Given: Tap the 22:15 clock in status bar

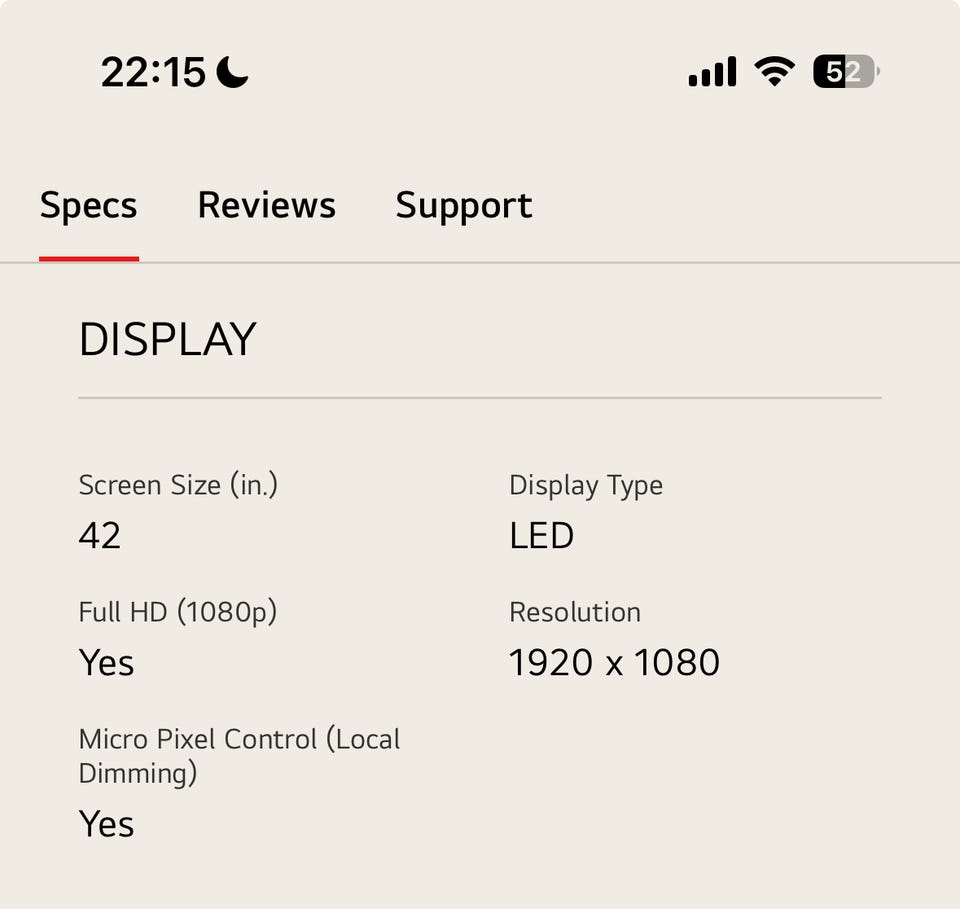Looking at the screenshot, I should [x=153, y=72].
